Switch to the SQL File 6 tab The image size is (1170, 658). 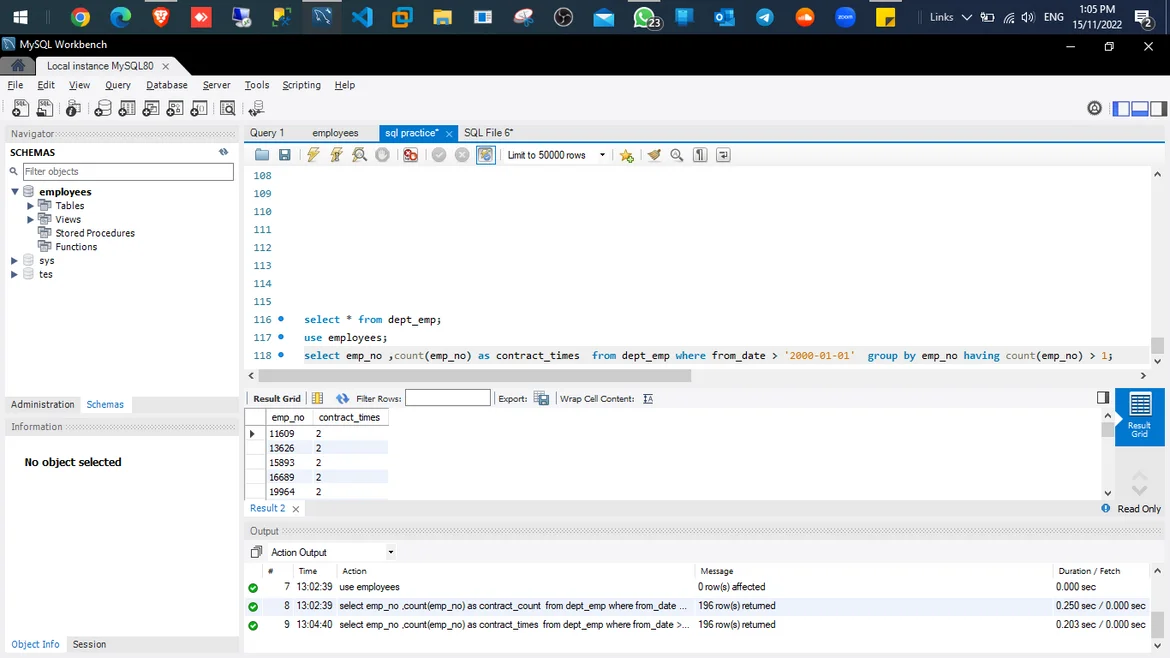pyautogui.click(x=488, y=133)
